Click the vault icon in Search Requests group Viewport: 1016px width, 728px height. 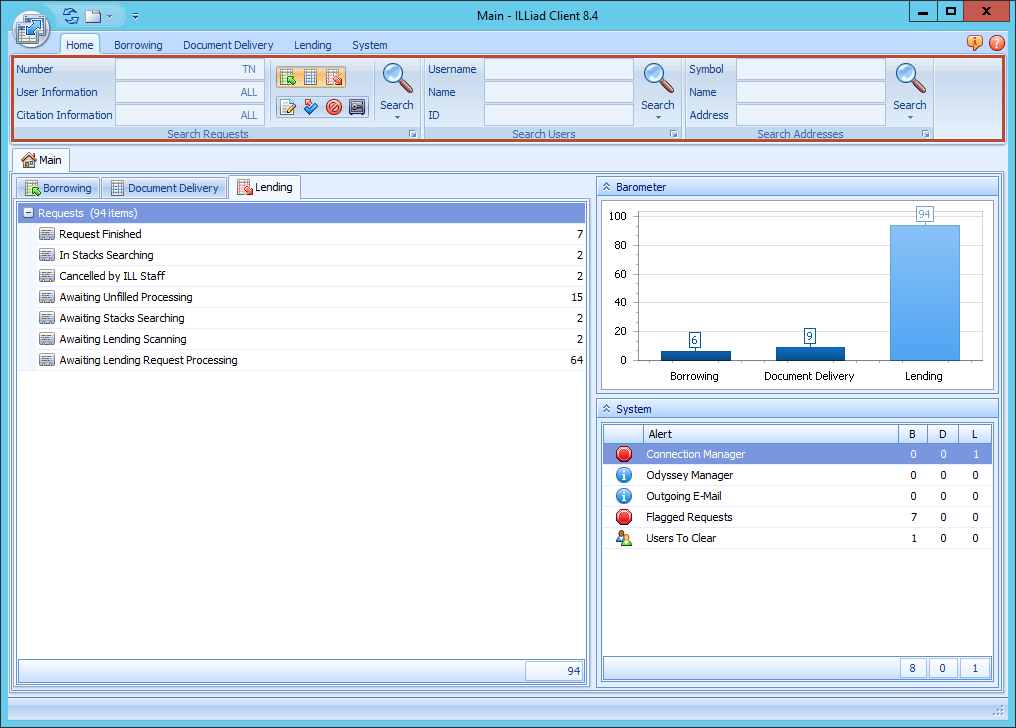coord(357,107)
